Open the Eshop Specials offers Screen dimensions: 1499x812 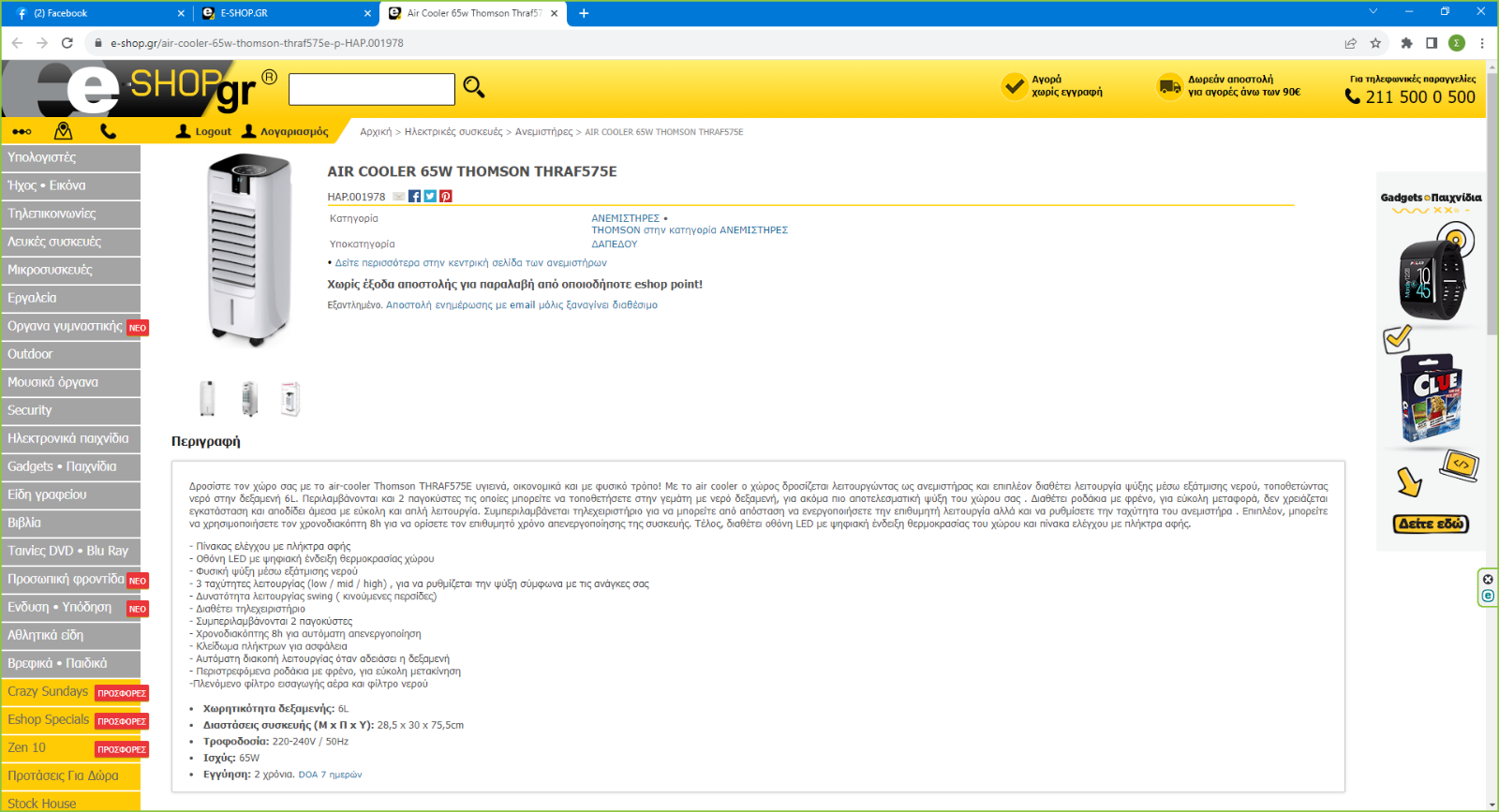coord(71,719)
